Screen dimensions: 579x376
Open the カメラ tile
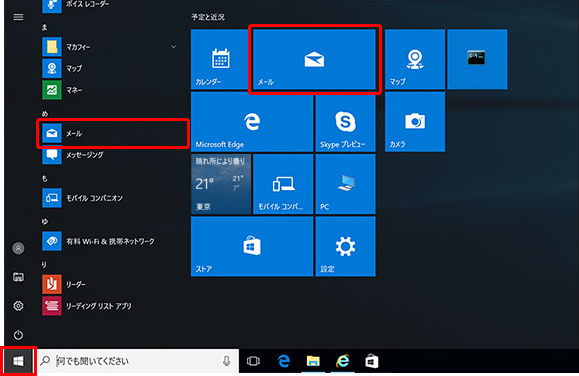pyautogui.click(x=415, y=122)
